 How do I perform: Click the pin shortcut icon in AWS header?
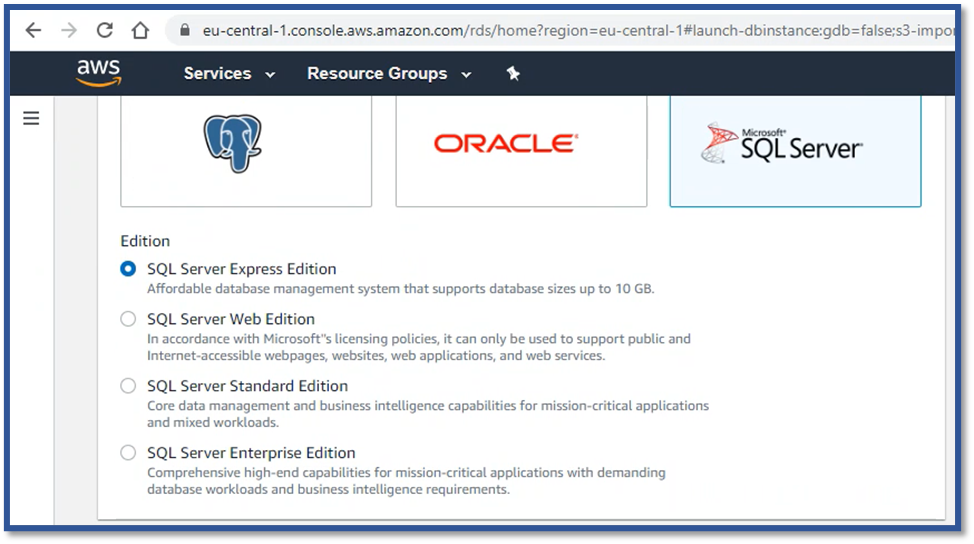click(512, 73)
